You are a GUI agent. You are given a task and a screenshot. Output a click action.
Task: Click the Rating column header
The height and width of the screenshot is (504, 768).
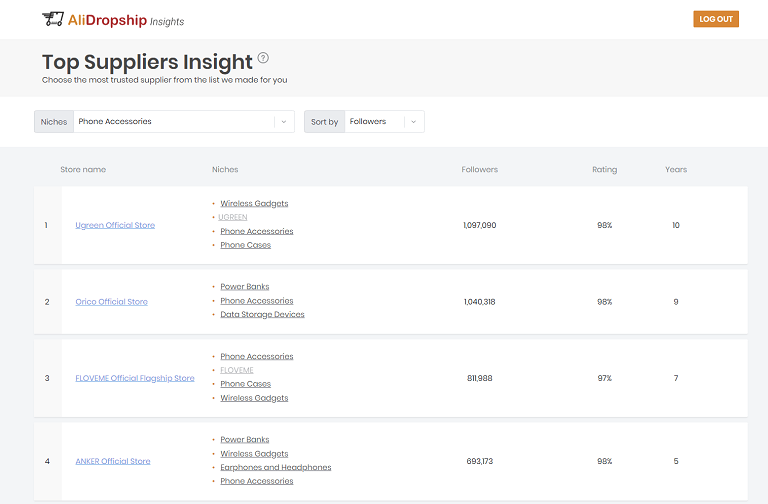[604, 170]
